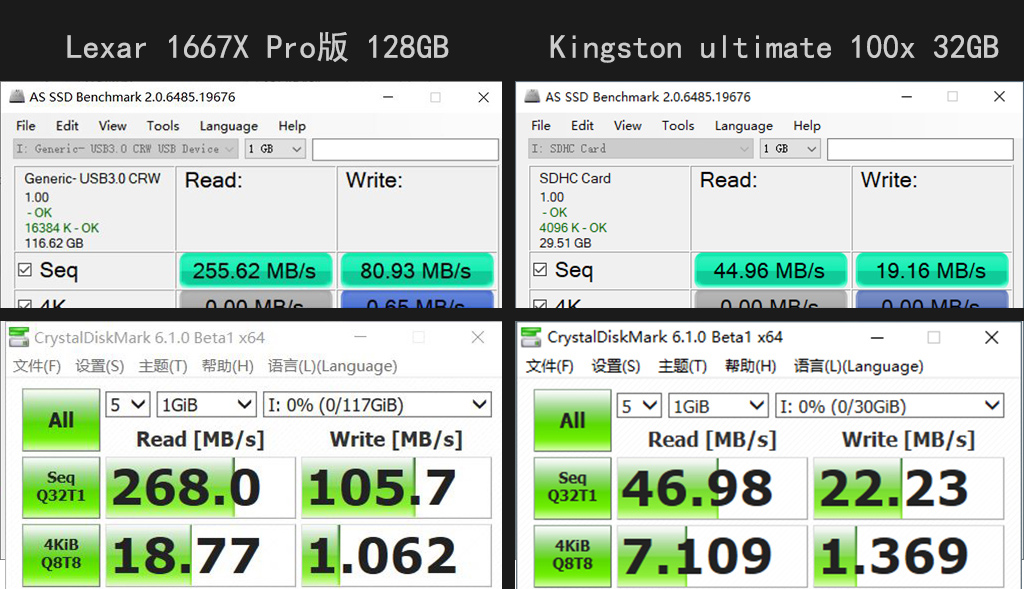Click the text field in left AS SSD toolbar
Image resolution: width=1024 pixels, height=589 pixels.
point(405,149)
